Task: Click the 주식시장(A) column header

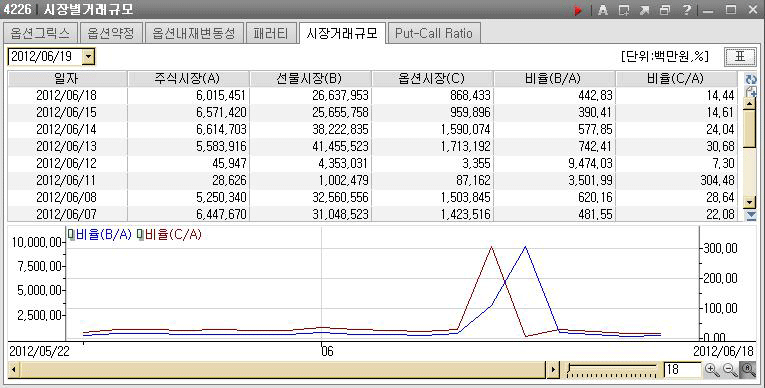Action: 188,79
